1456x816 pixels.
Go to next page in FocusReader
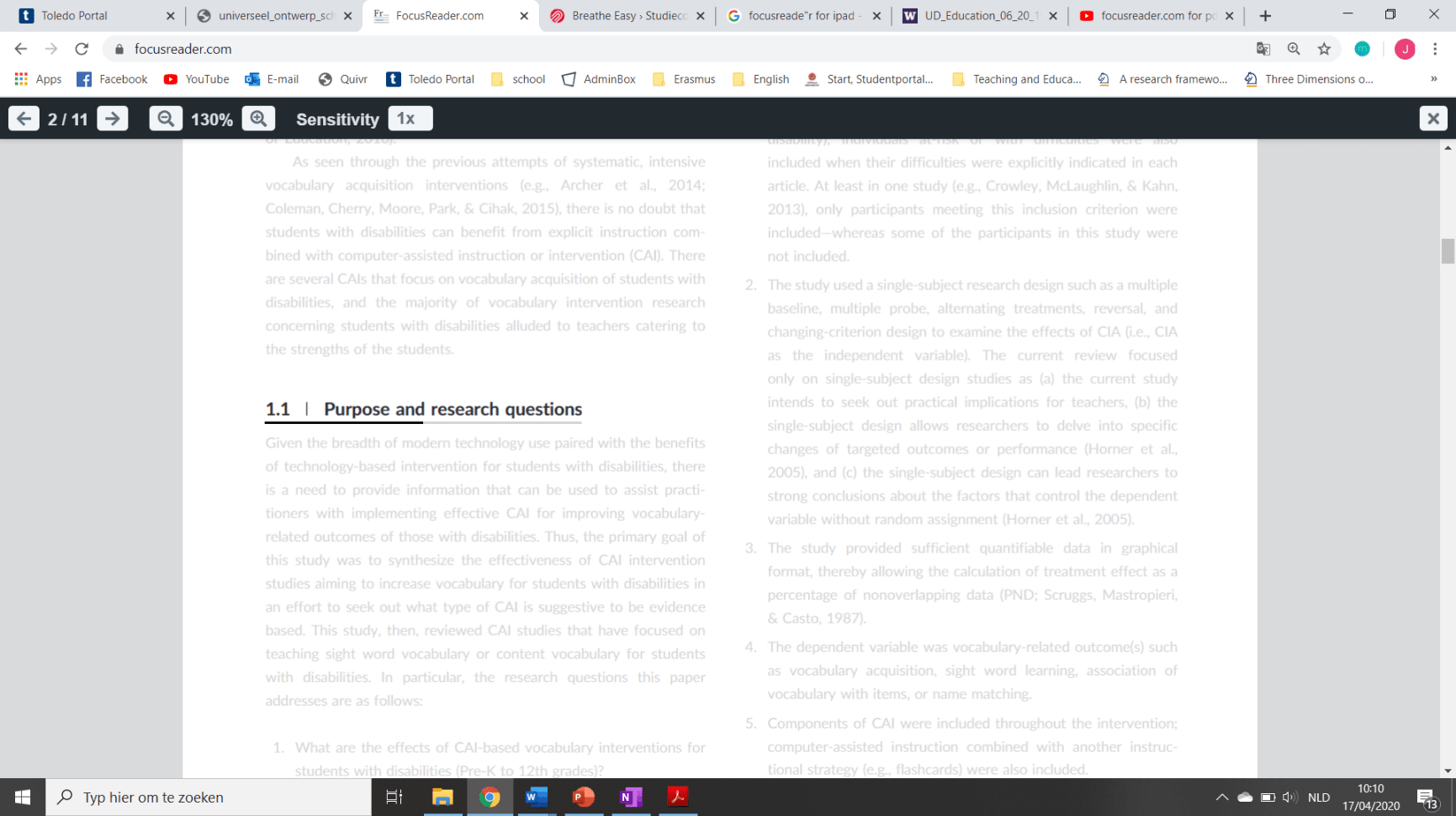pos(113,119)
